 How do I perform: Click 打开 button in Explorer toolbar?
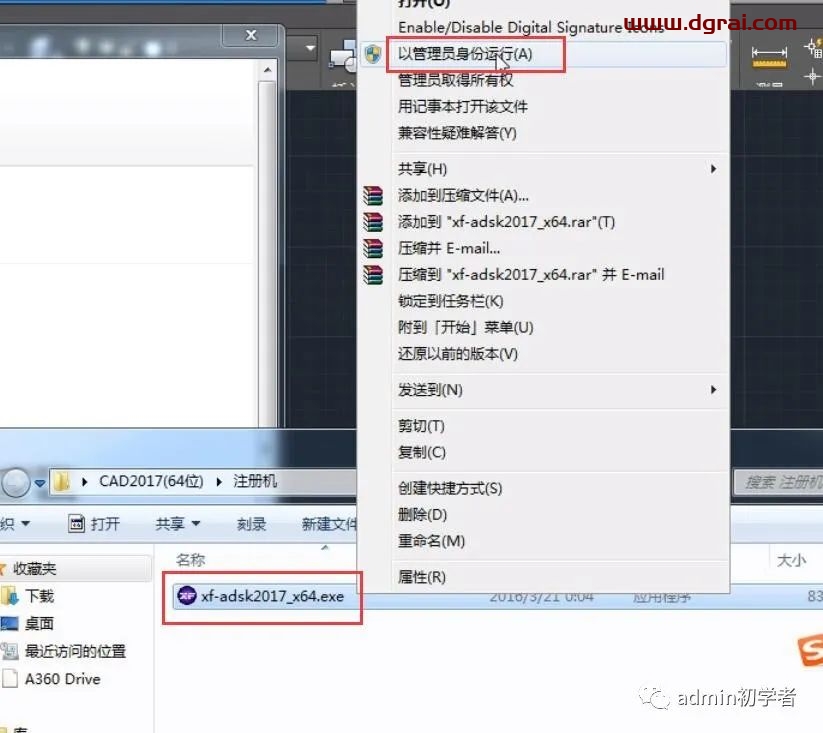tap(94, 524)
